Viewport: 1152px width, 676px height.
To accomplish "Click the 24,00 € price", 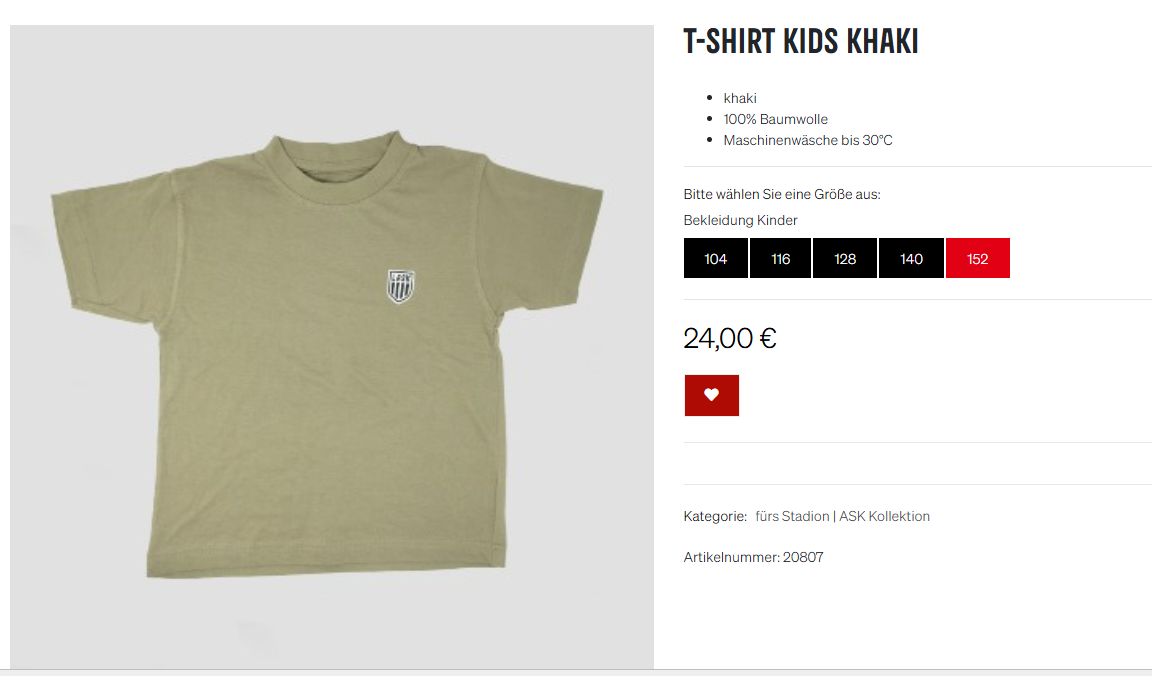I will pyautogui.click(x=730, y=339).
